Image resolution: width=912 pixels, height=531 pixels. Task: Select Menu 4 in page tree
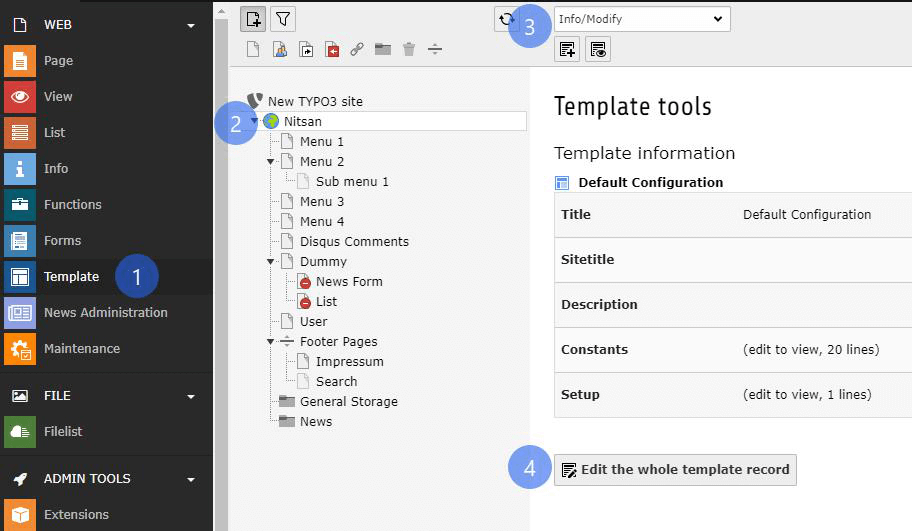(322, 222)
